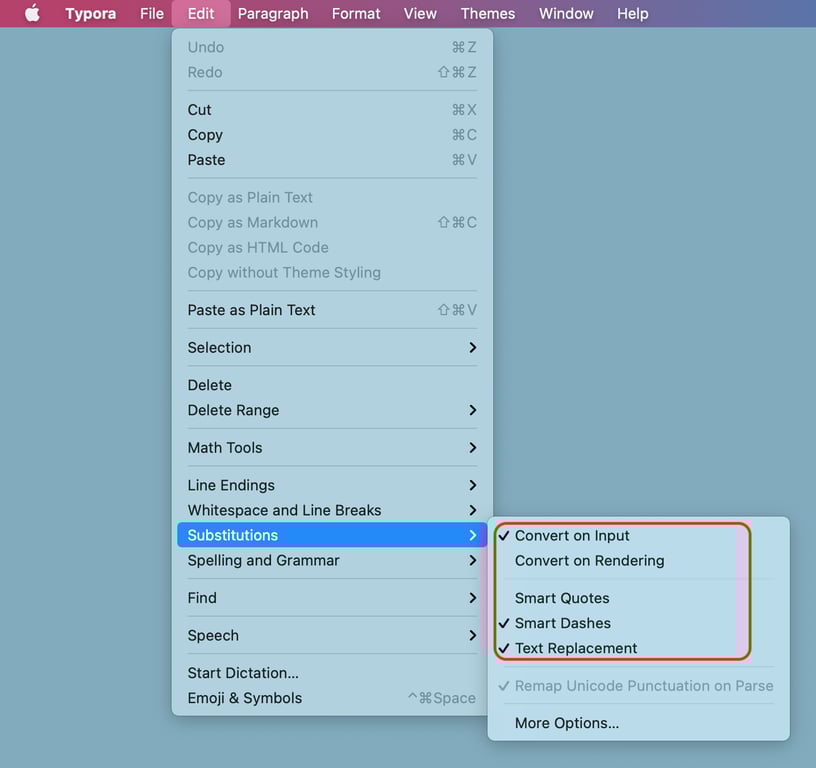816x768 pixels.
Task: Expand the Line Endings submenu
Action: click(x=332, y=485)
